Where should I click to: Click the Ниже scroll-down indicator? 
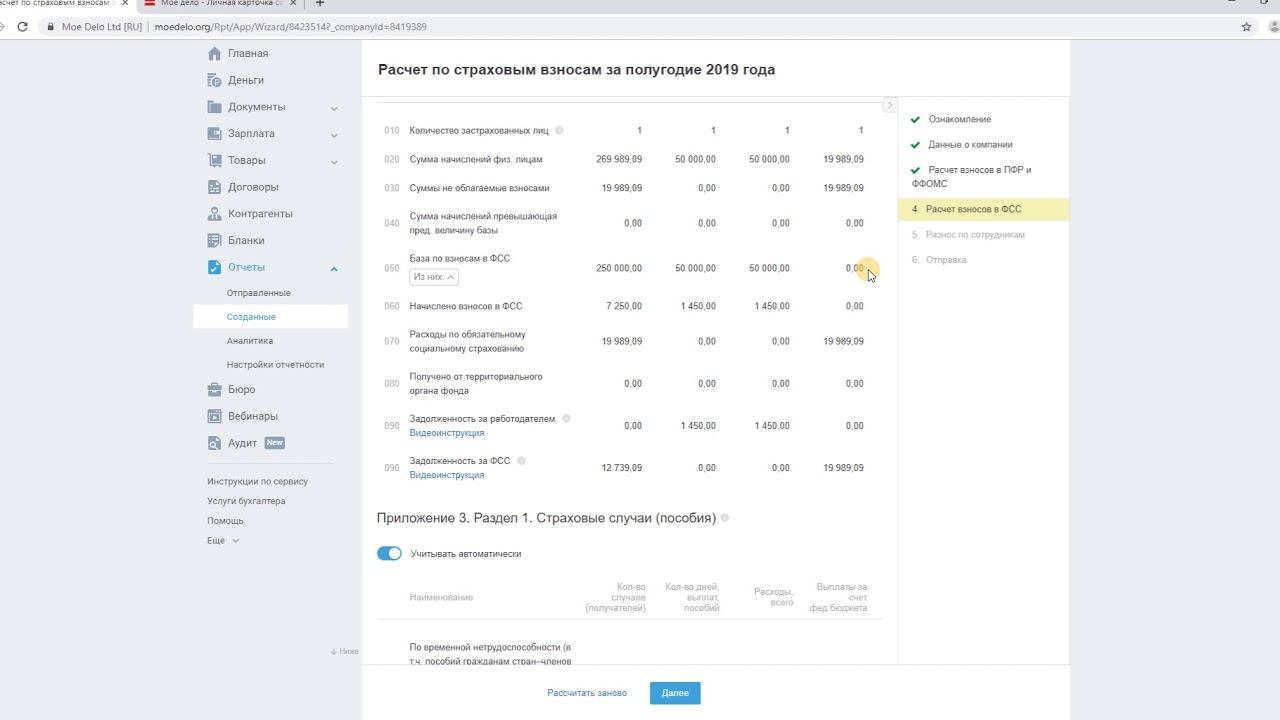tap(344, 651)
